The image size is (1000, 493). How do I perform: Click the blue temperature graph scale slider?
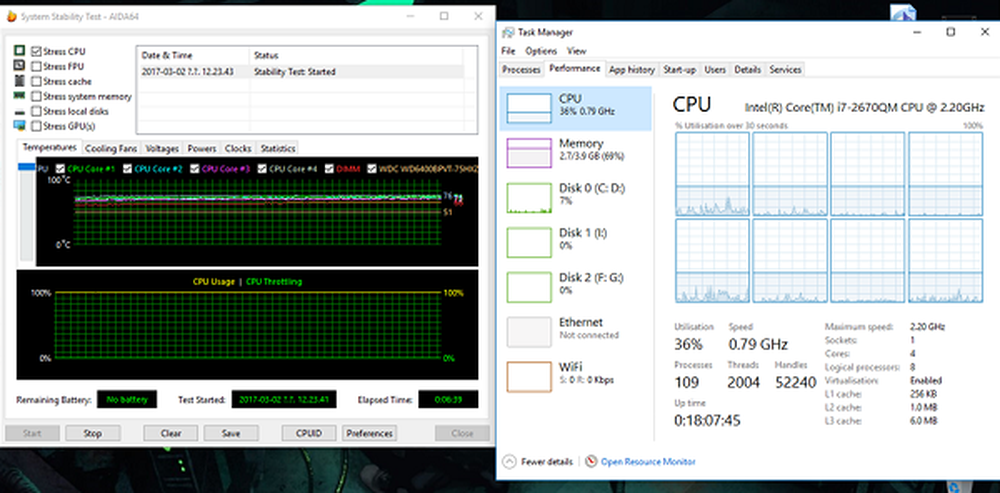click(x=27, y=167)
